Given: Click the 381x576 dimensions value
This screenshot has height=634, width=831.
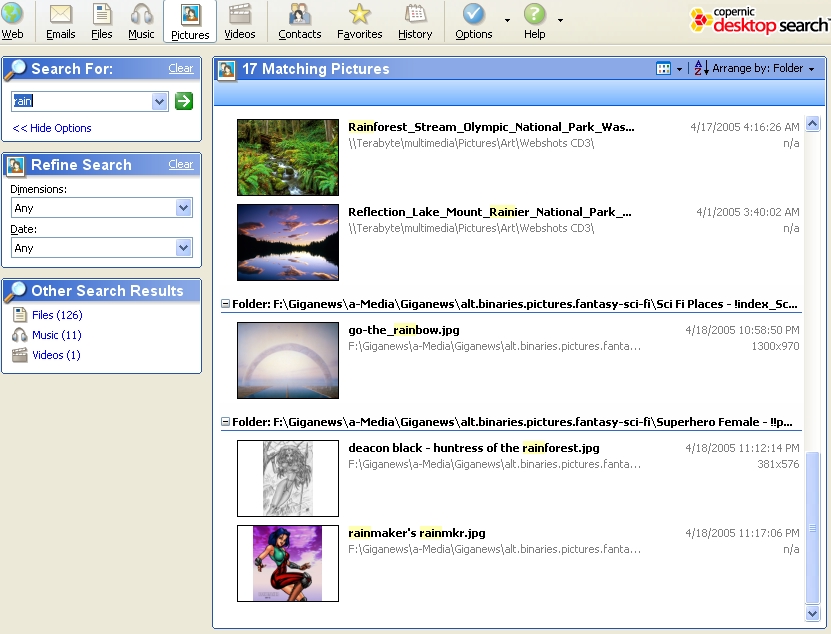Looking at the screenshot, I should click(778, 464).
